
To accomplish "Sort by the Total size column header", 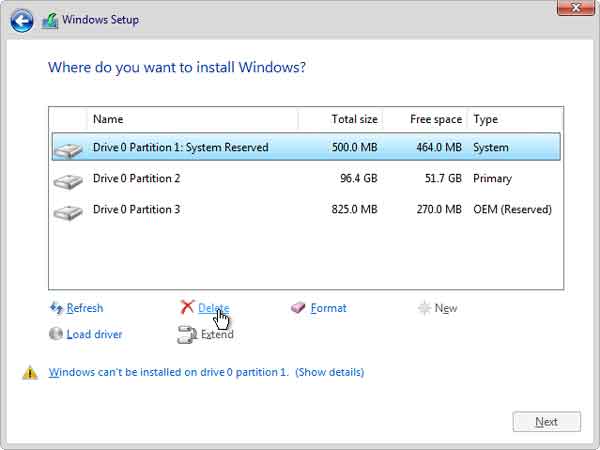I will pyautogui.click(x=341, y=119).
